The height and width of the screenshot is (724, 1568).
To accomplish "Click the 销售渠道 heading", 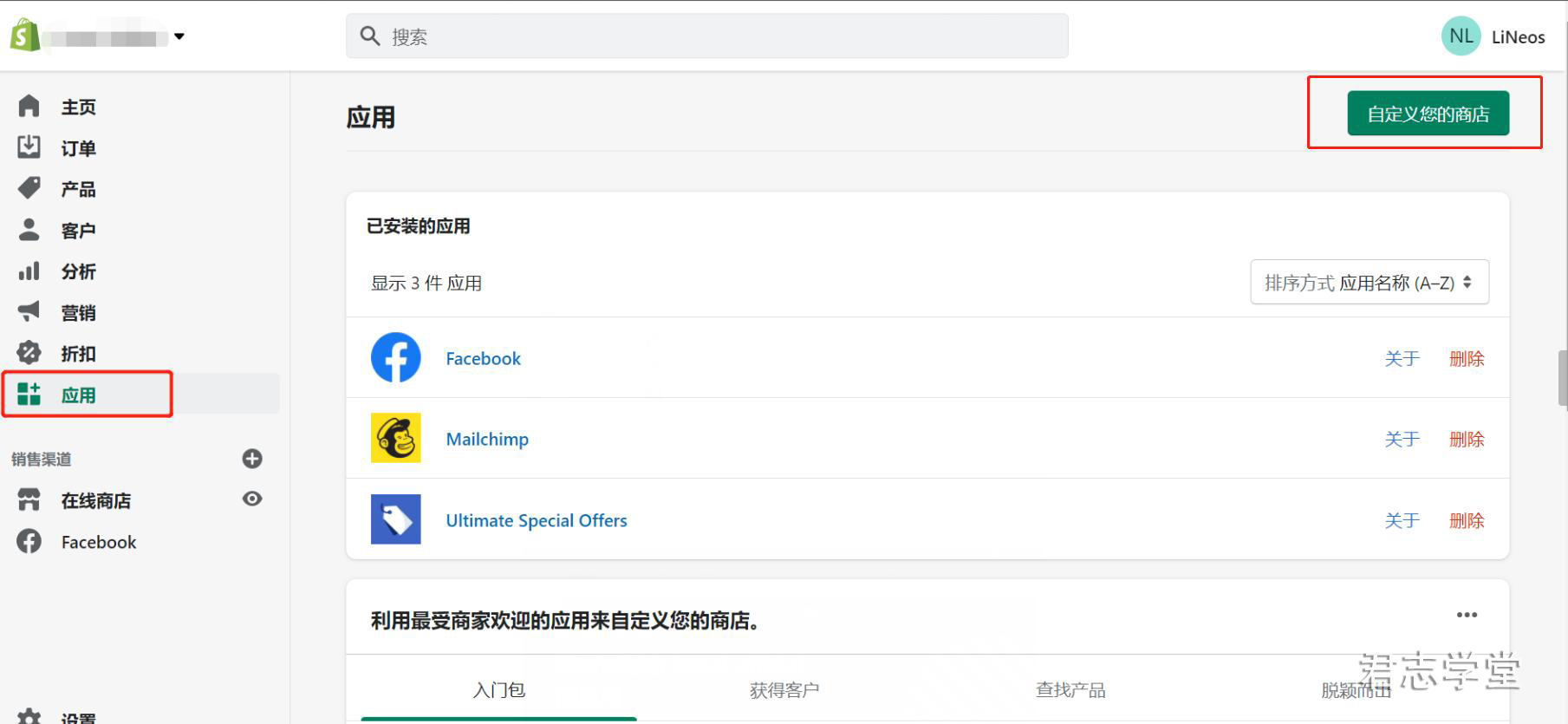I will point(41,460).
